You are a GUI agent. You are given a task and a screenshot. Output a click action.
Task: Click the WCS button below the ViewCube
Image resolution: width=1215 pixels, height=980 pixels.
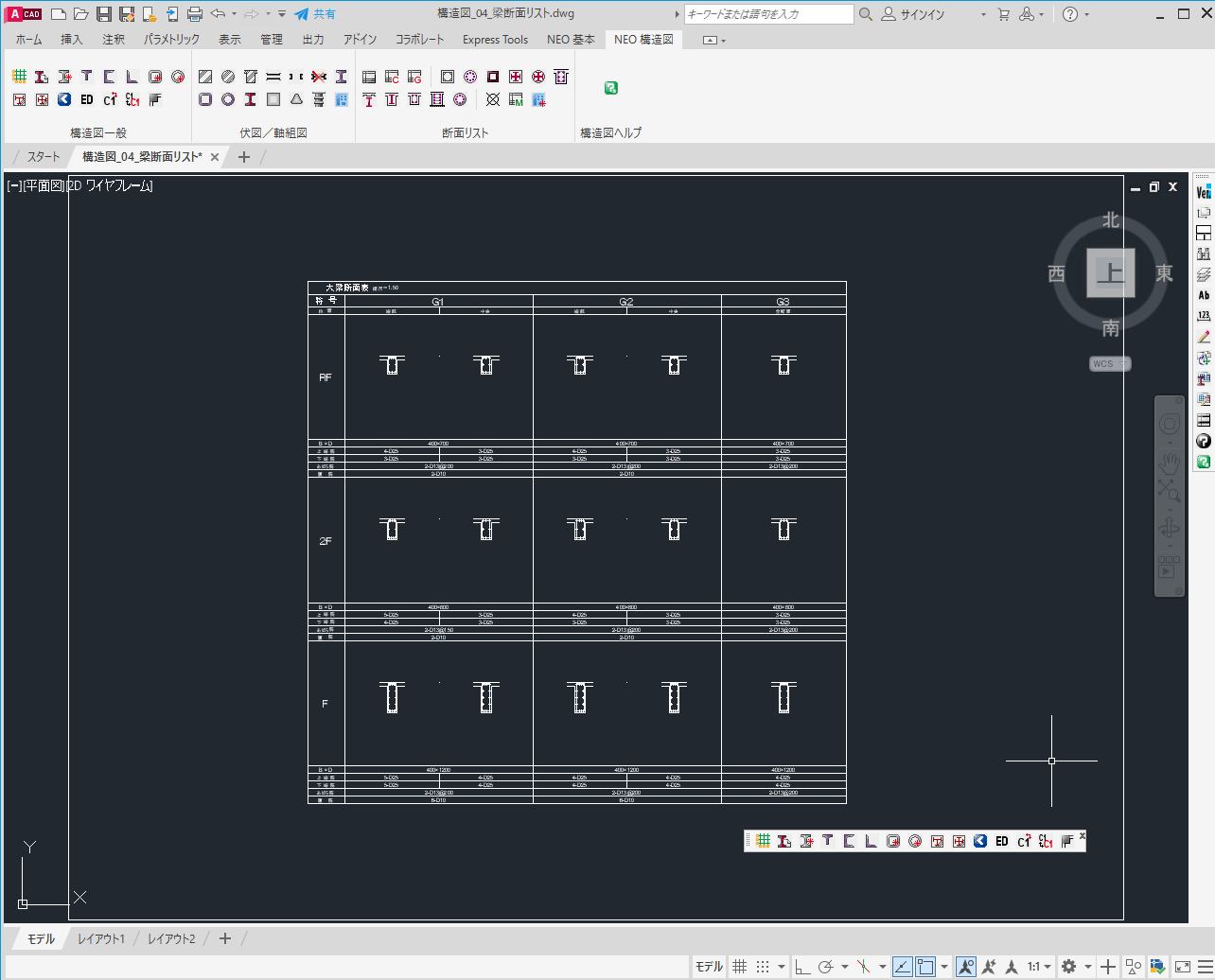[1109, 364]
